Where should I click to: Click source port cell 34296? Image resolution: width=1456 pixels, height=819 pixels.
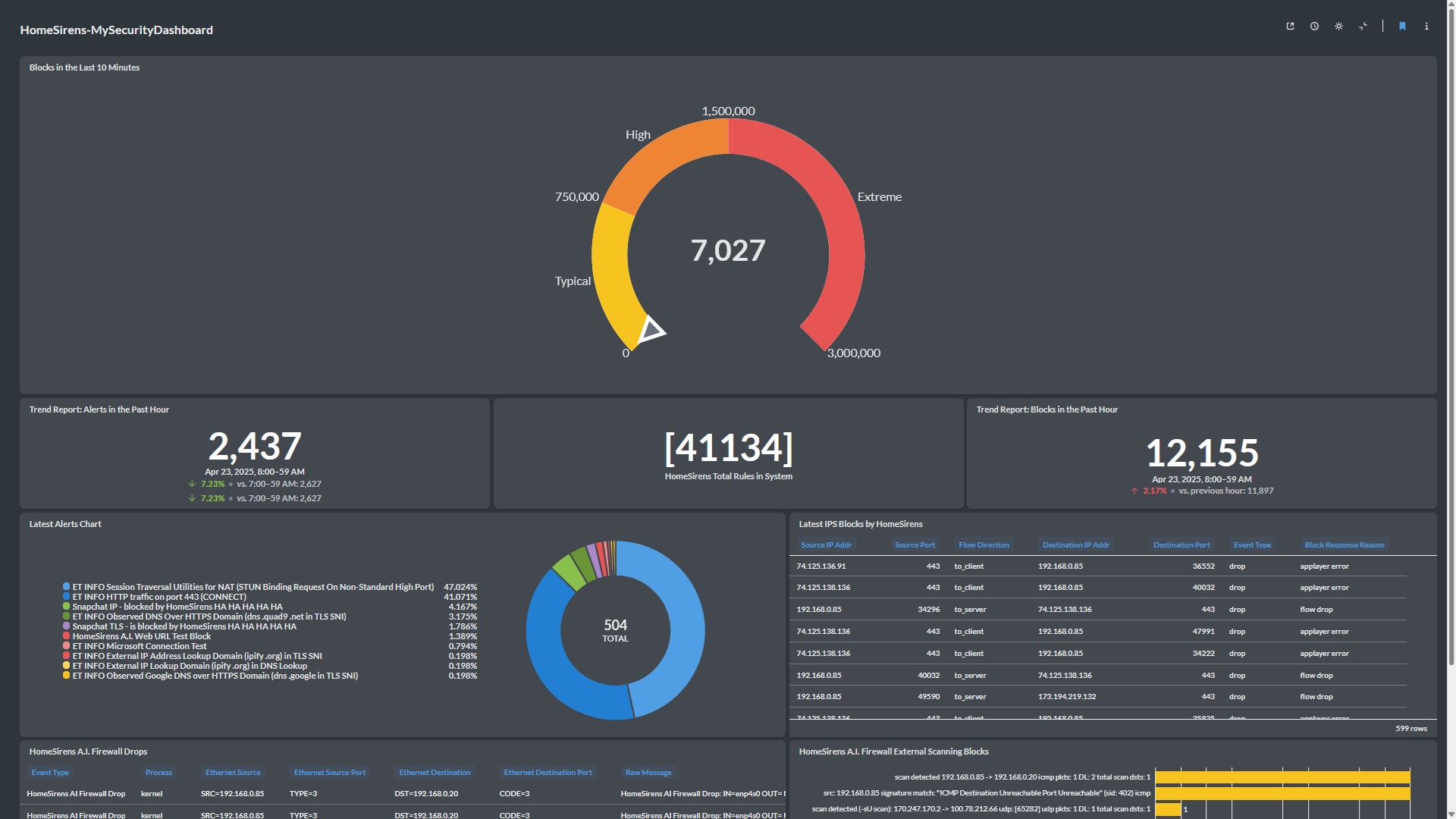(929, 610)
